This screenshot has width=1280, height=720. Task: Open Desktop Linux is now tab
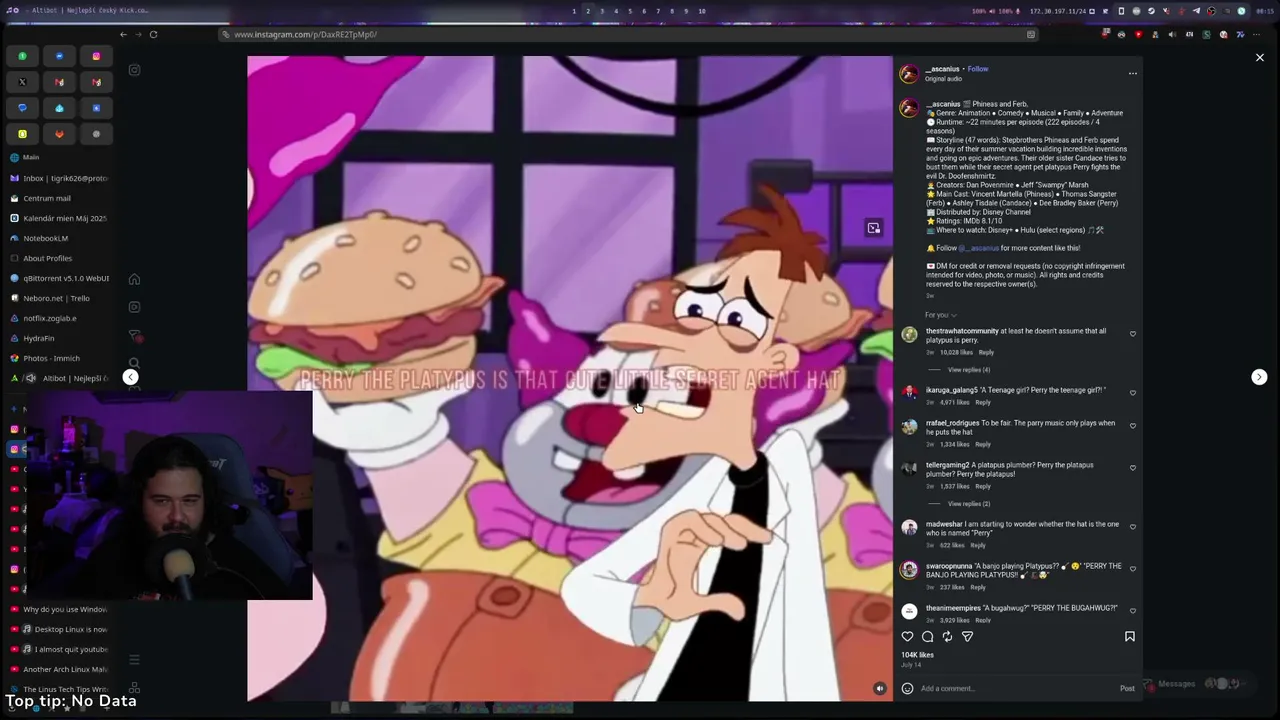58,629
